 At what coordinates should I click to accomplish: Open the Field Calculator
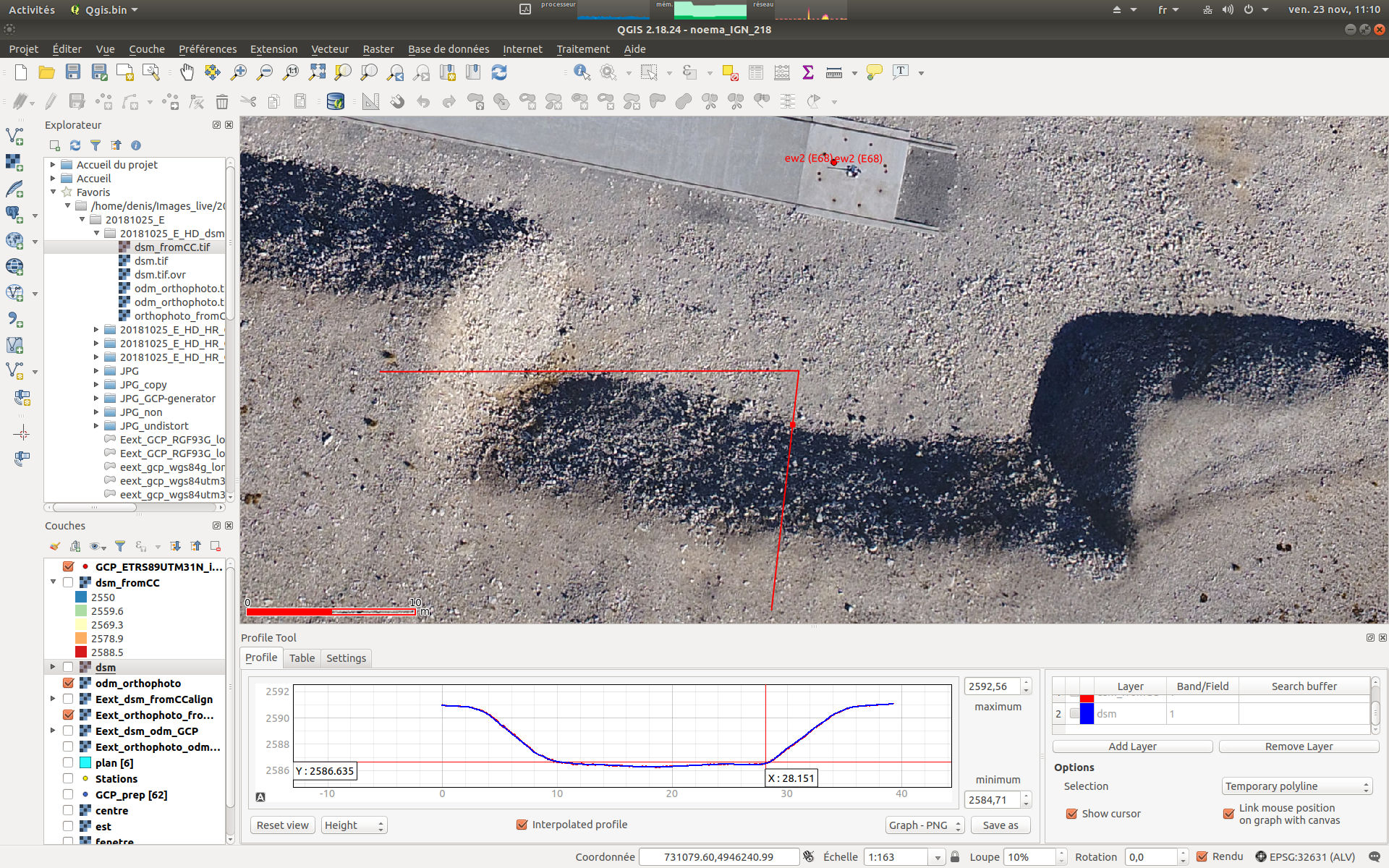click(782, 72)
